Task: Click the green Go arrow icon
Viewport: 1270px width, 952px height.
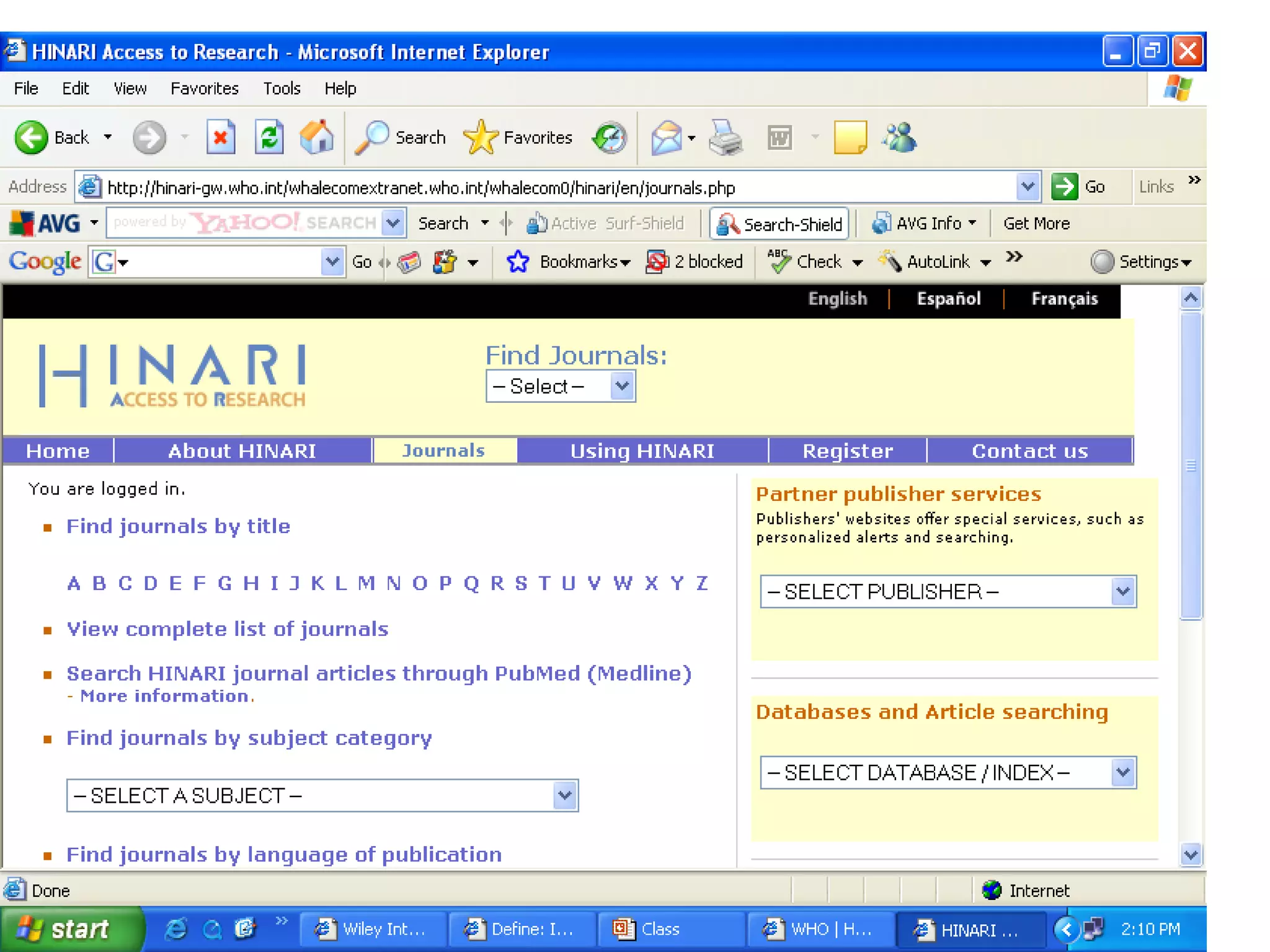Action: [x=1065, y=187]
